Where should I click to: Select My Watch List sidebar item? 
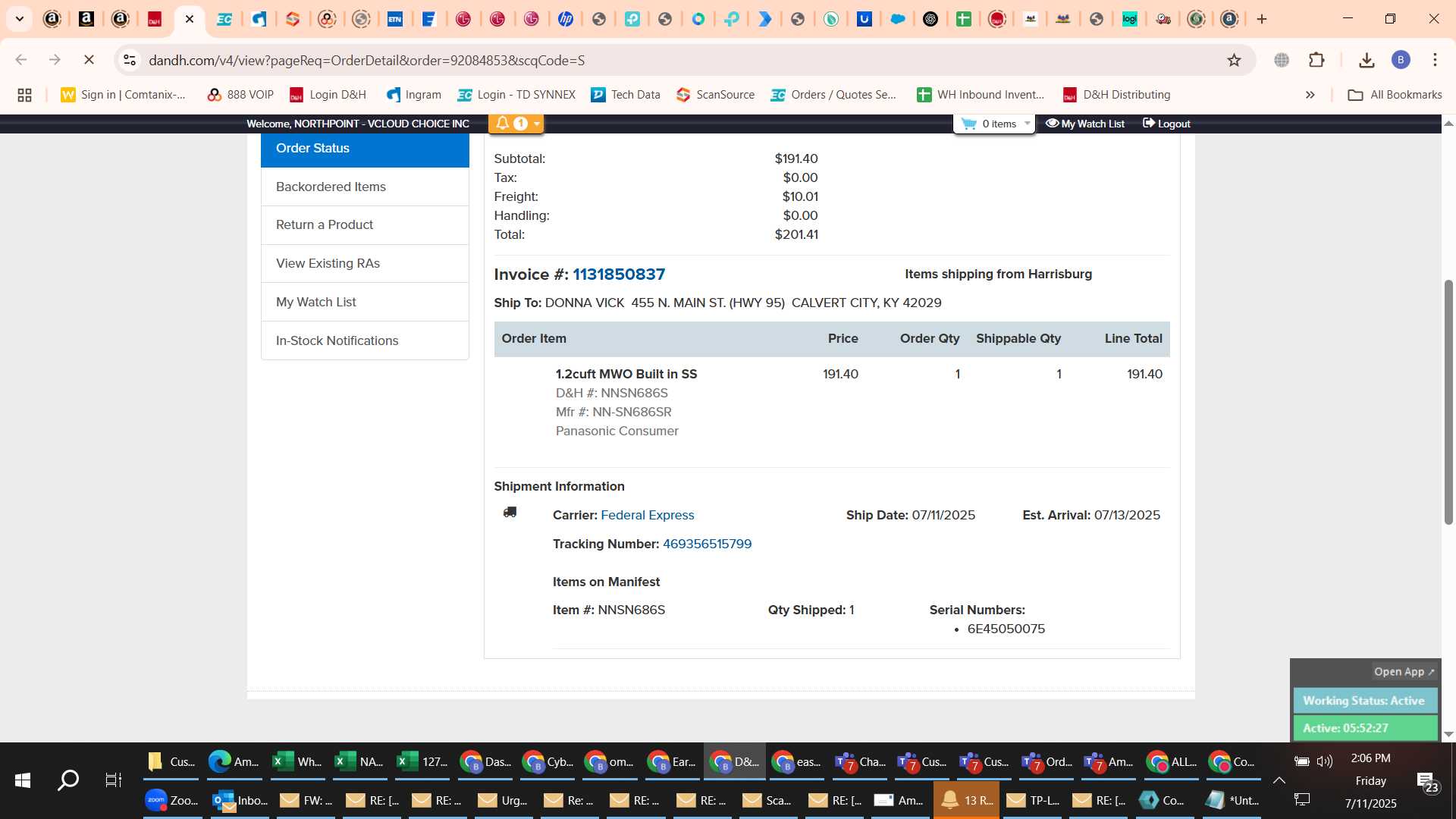365,302
